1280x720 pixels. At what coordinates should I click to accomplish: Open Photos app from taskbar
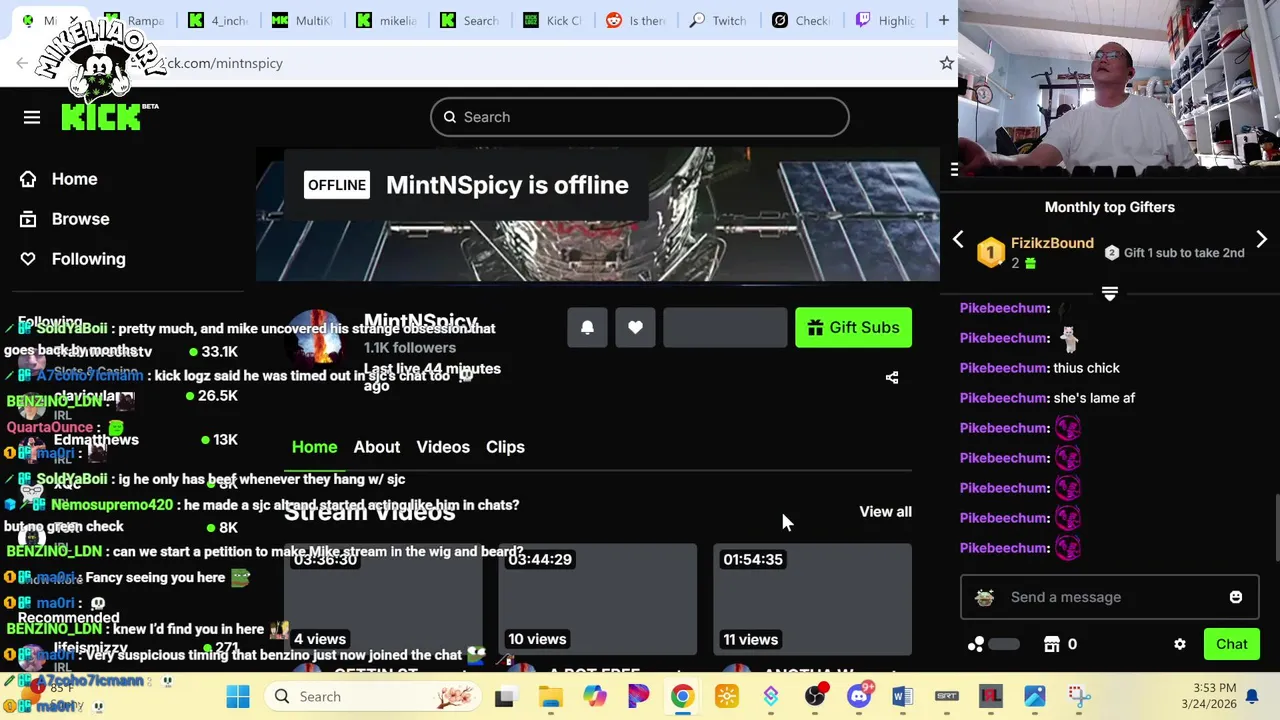point(1034,696)
